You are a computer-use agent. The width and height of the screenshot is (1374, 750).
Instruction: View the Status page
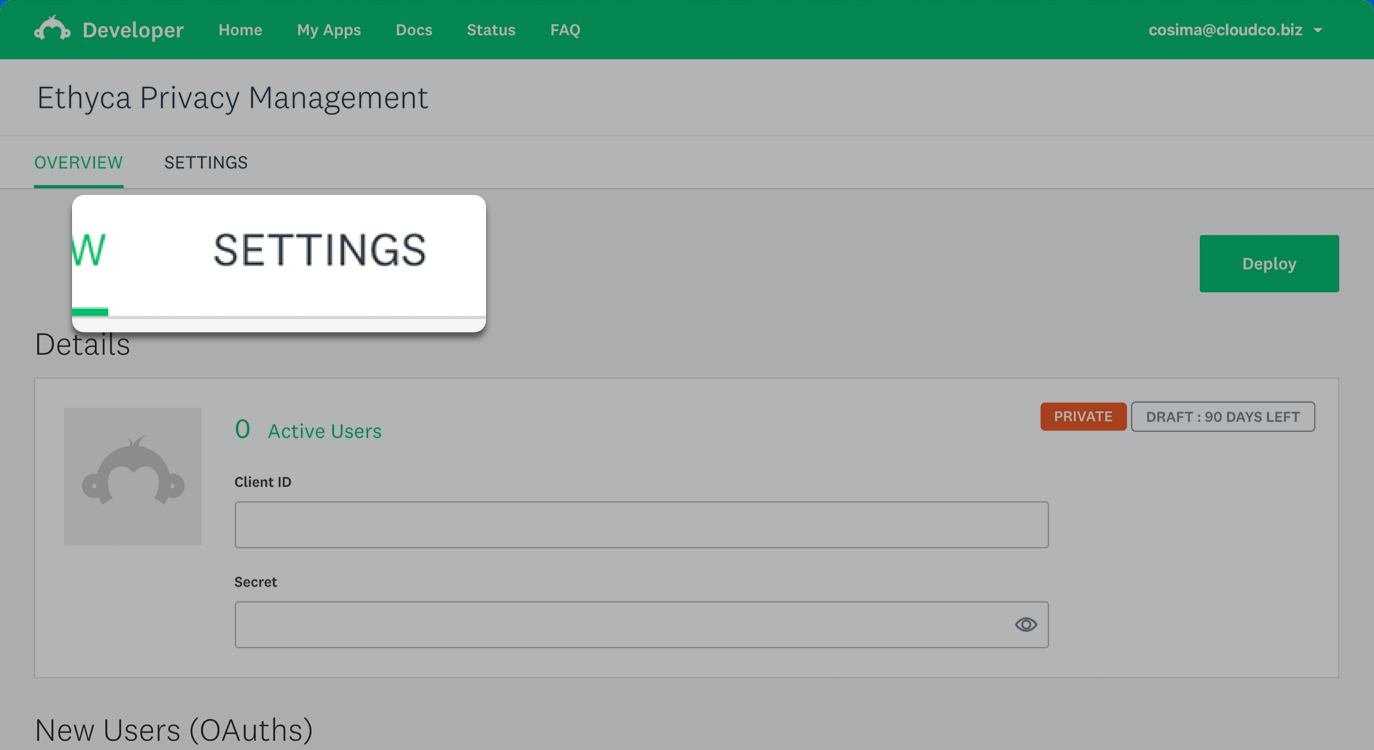click(491, 30)
